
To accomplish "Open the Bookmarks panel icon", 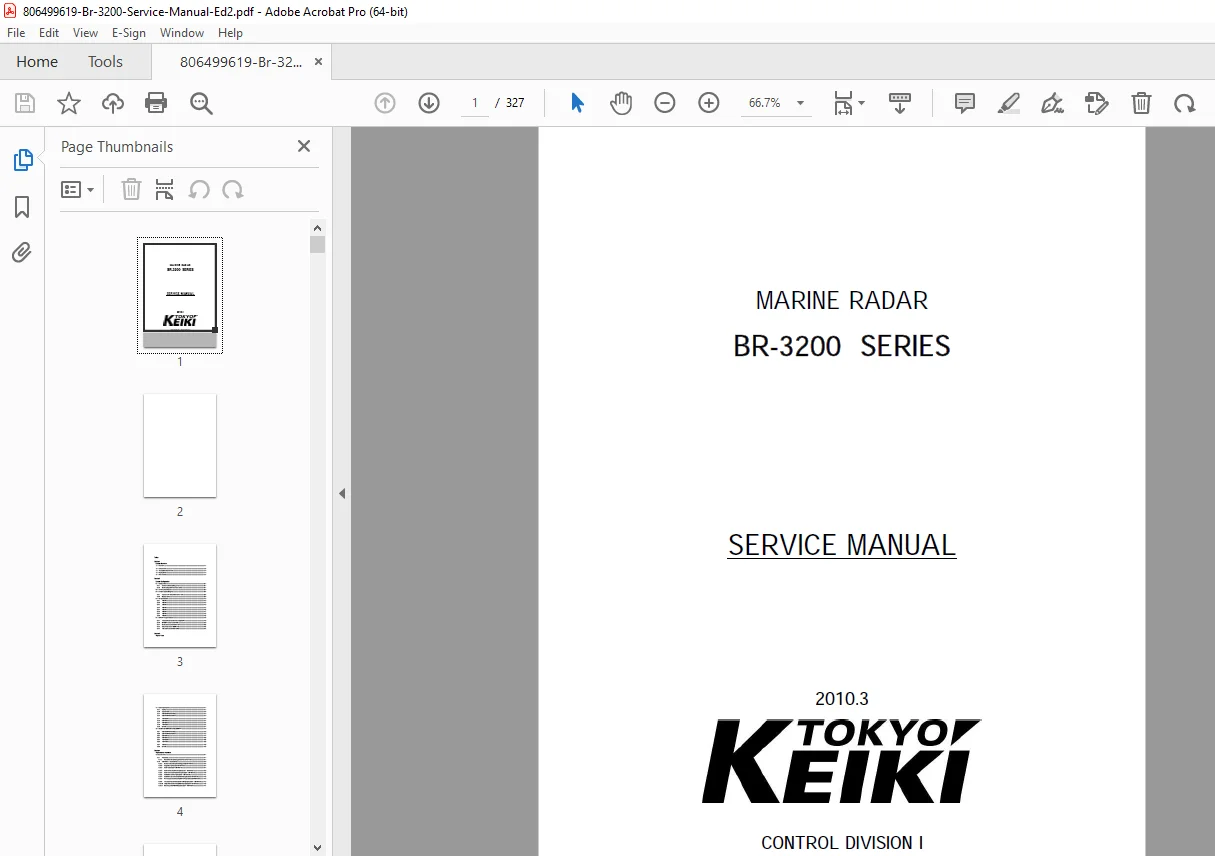I will coord(22,207).
